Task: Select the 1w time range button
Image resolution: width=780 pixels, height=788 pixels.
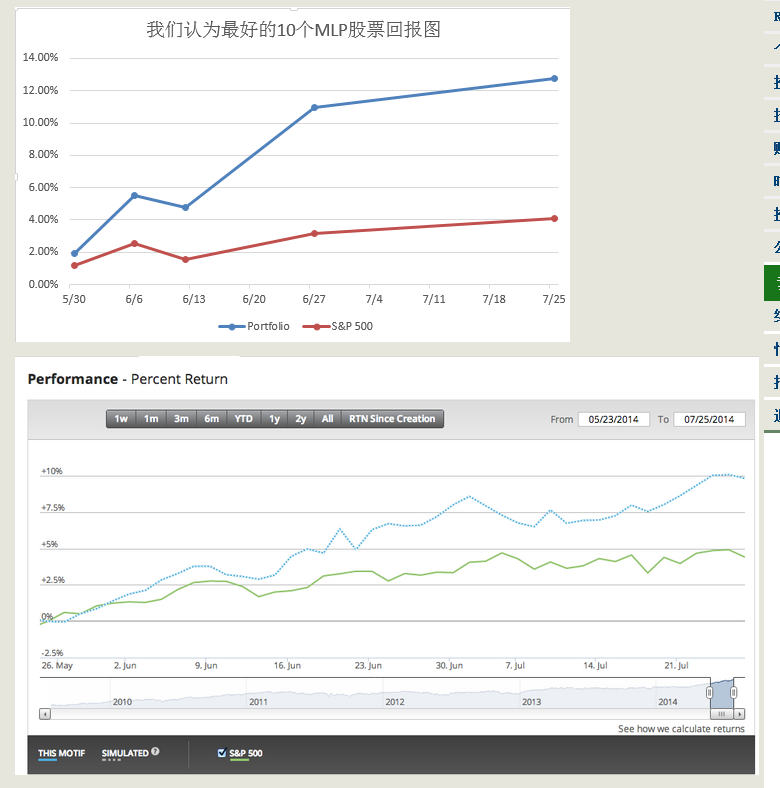Action: coord(121,419)
